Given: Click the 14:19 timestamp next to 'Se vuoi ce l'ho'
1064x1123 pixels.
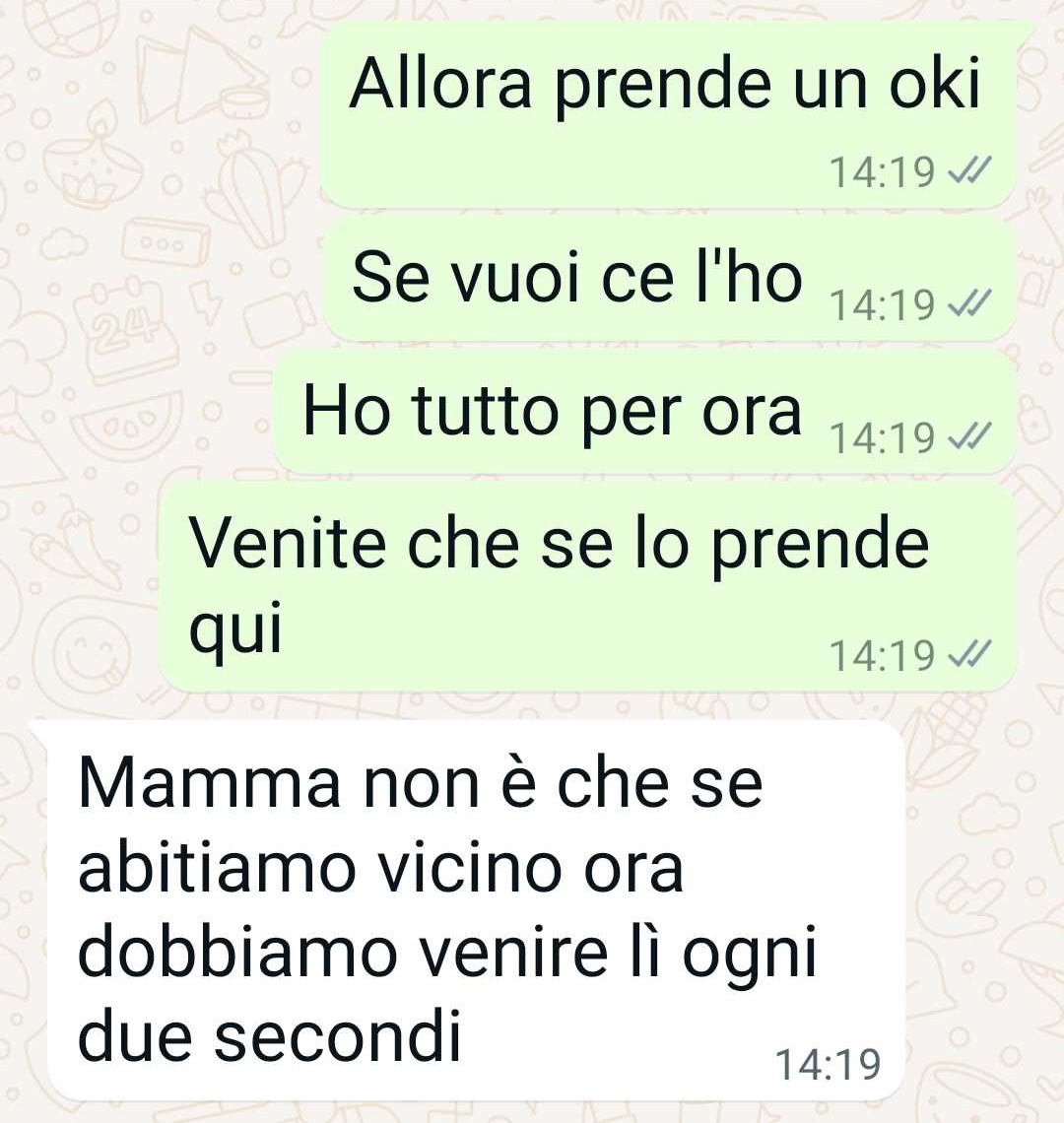Looking at the screenshot, I should pyautogui.click(x=882, y=304).
